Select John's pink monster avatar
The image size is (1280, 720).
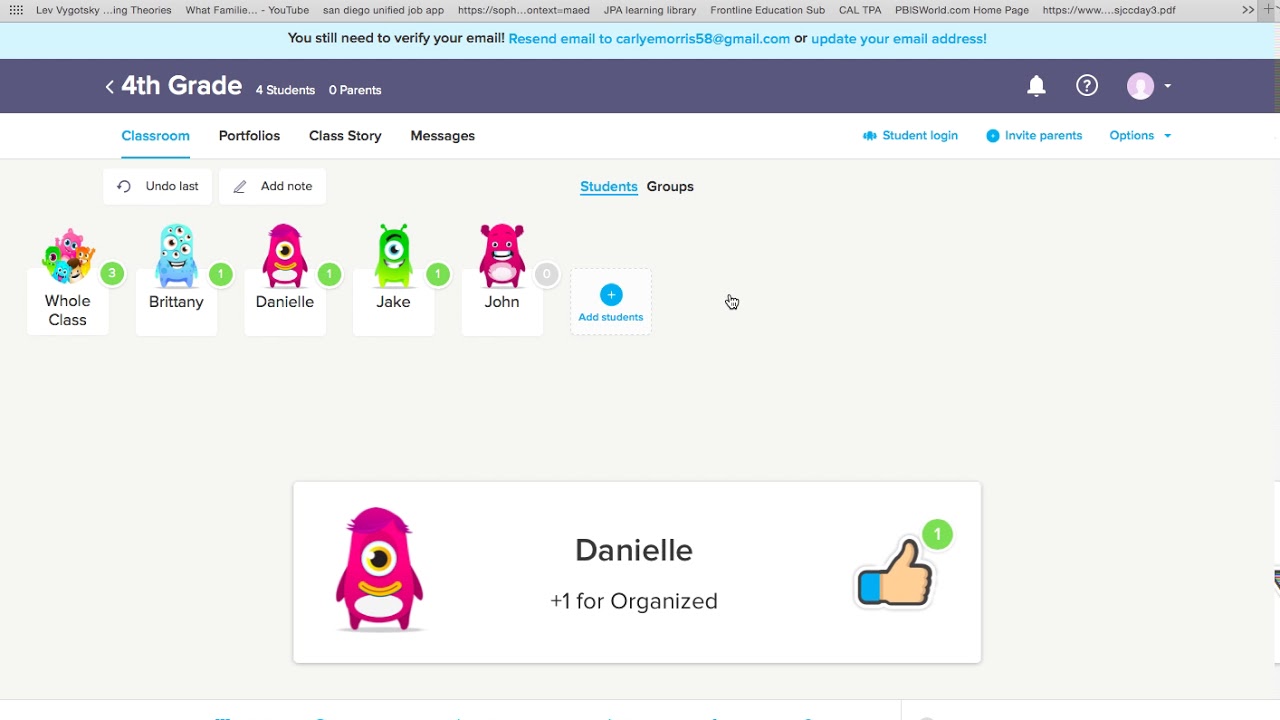[502, 256]
